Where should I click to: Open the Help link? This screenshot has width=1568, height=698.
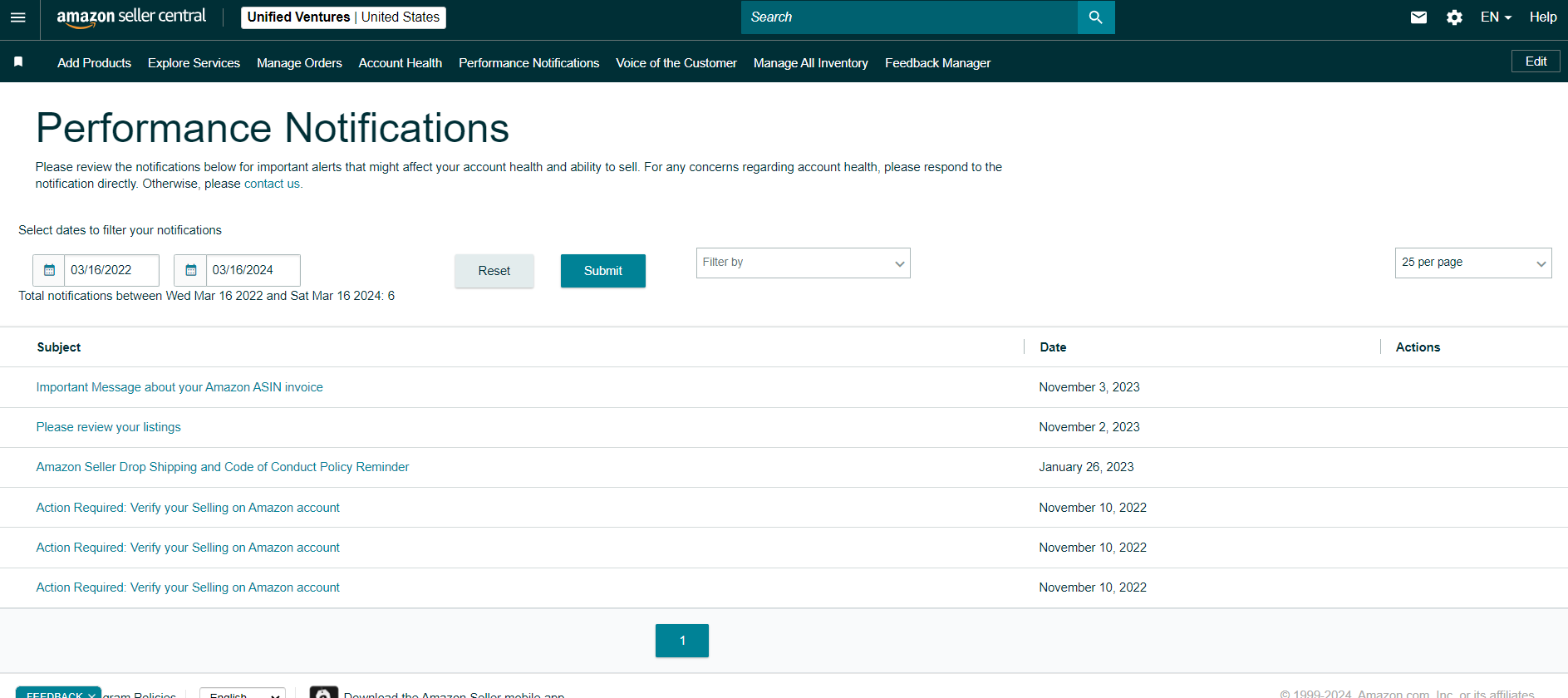[x=1543, y=17]
